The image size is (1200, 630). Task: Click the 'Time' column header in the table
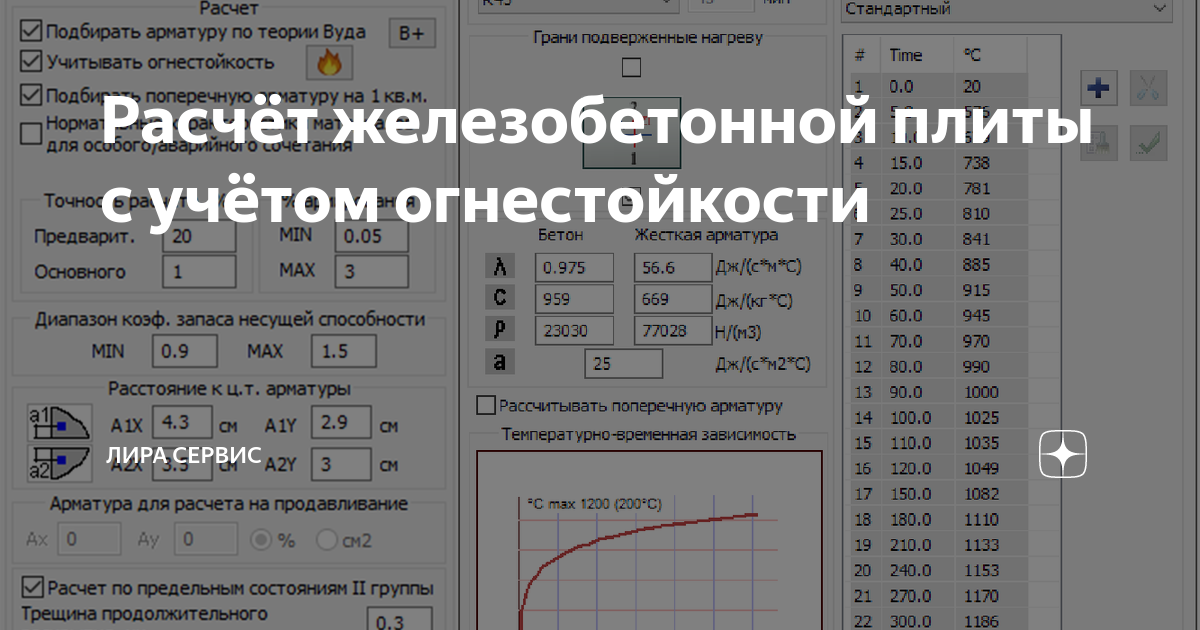click(919, 55)
